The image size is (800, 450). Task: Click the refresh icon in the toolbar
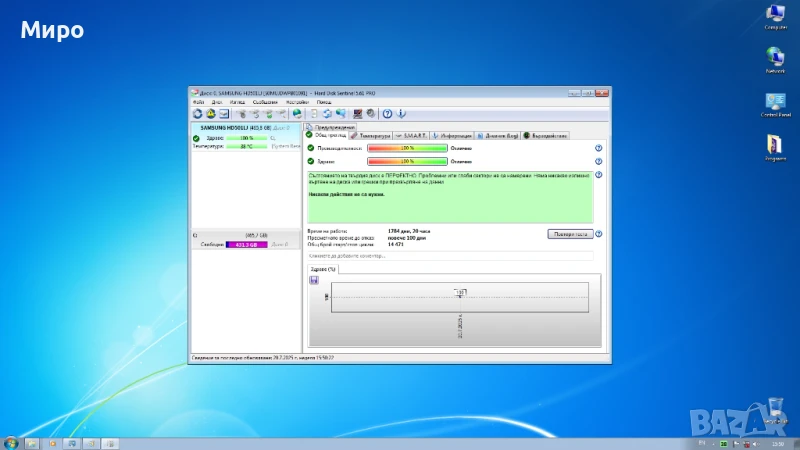point(197,114)
